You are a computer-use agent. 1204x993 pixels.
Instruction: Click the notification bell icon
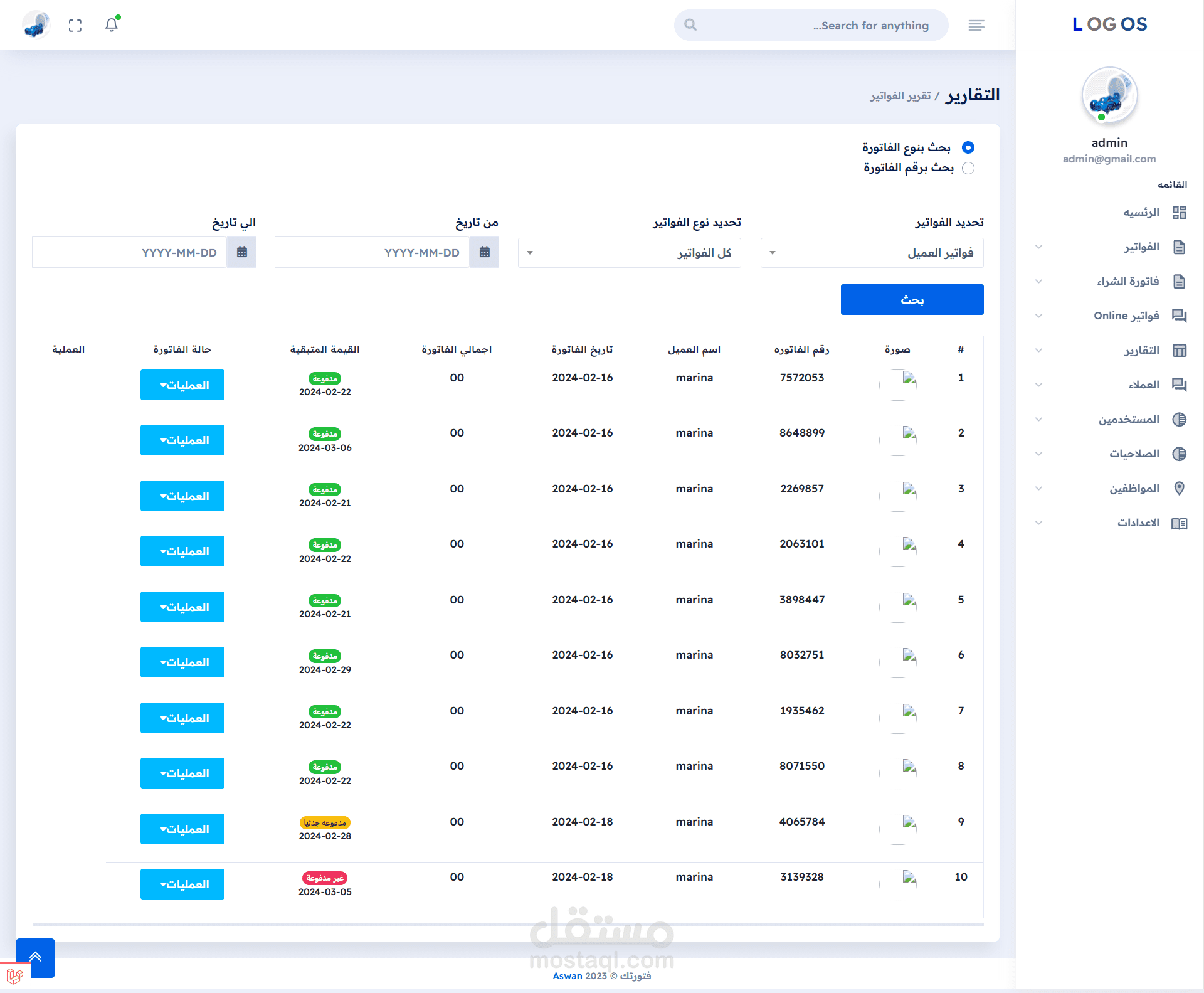(x=112, y=25)
